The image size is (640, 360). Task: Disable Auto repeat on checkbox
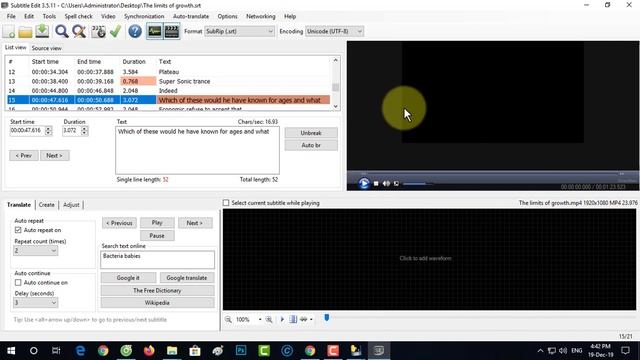coord(18,230)
